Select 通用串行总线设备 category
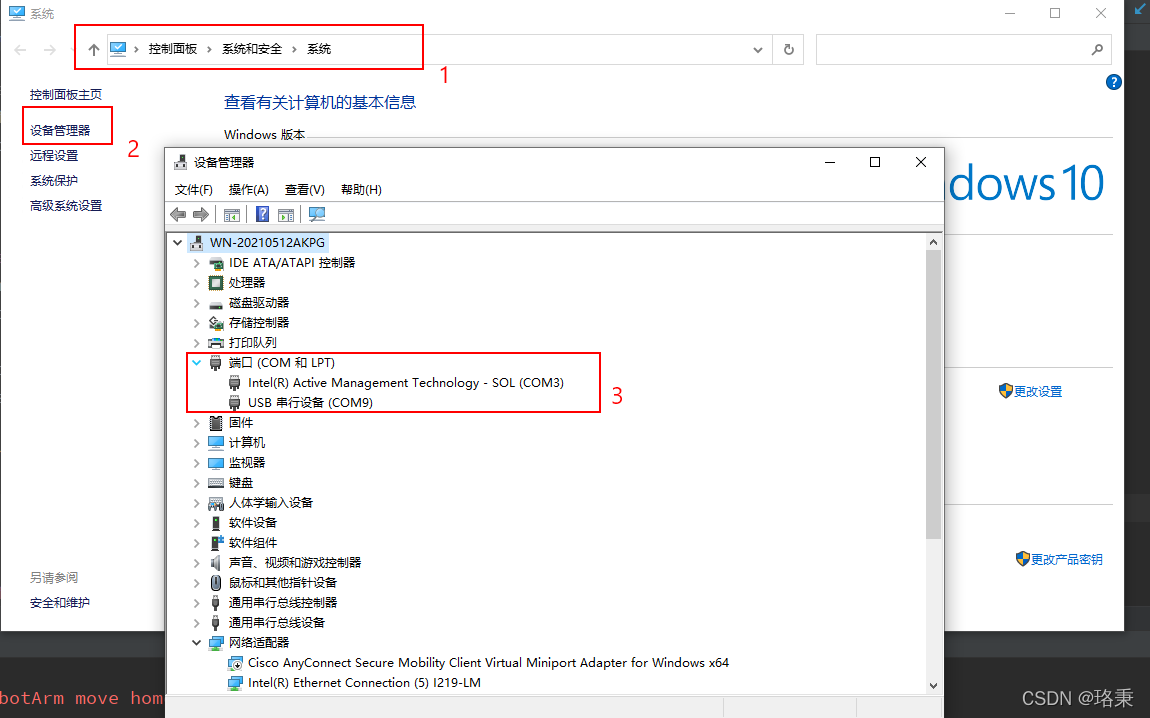This screenshot has height=718, width=1150. coord(276,623)
